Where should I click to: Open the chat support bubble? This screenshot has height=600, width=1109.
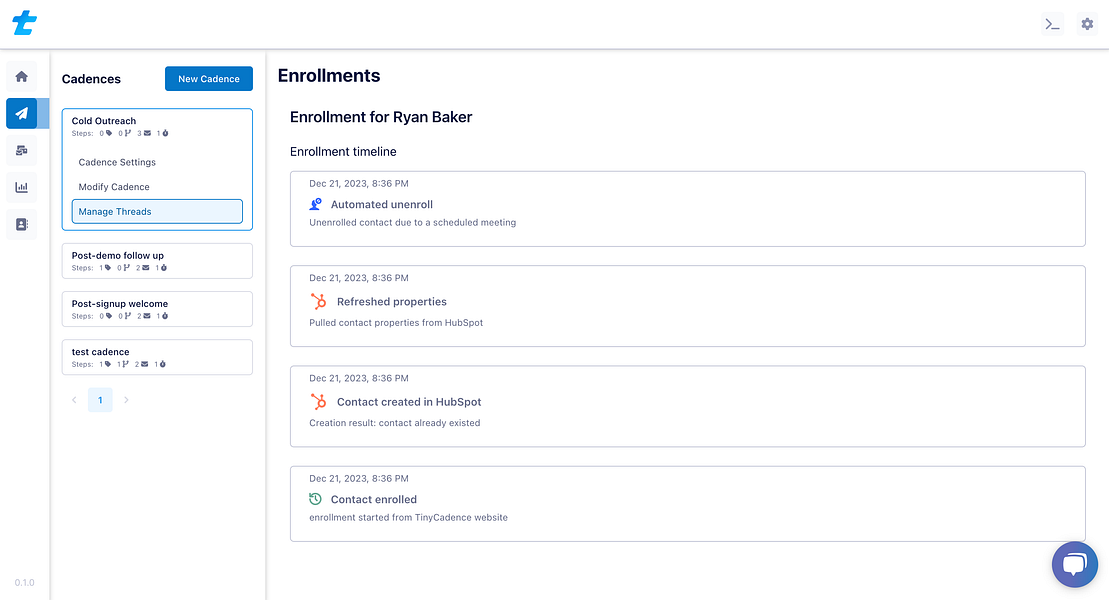tap(1074, 565)
